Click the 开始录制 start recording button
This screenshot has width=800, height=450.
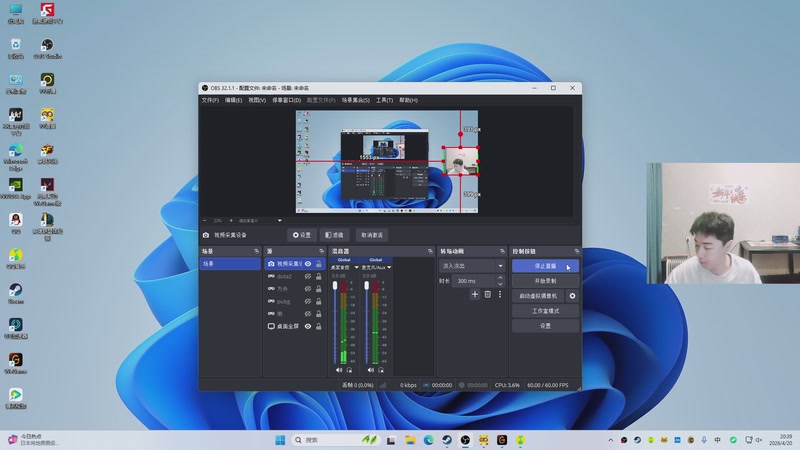(x=545, y=281)
